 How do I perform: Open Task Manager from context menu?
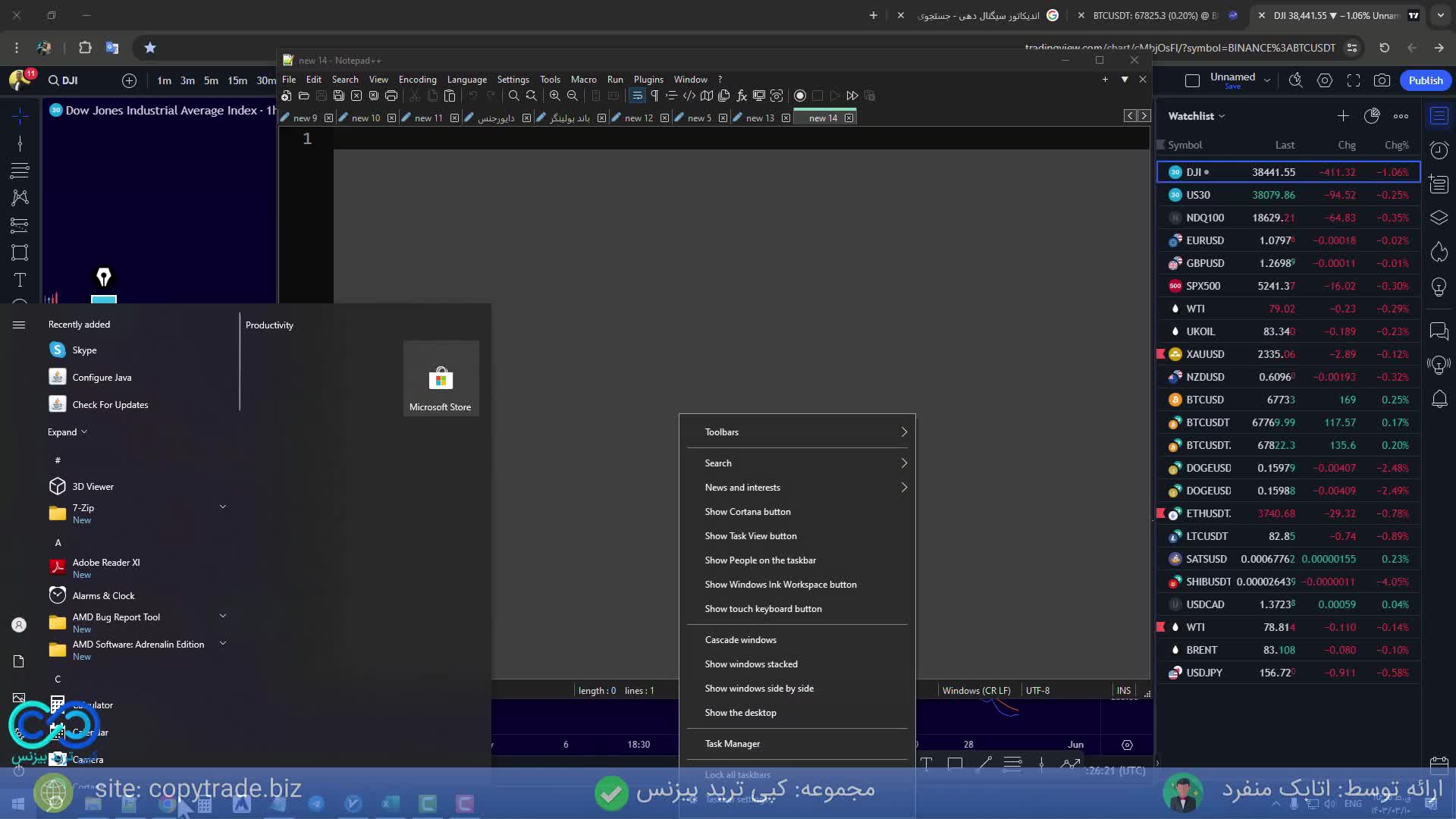[732, 744]
